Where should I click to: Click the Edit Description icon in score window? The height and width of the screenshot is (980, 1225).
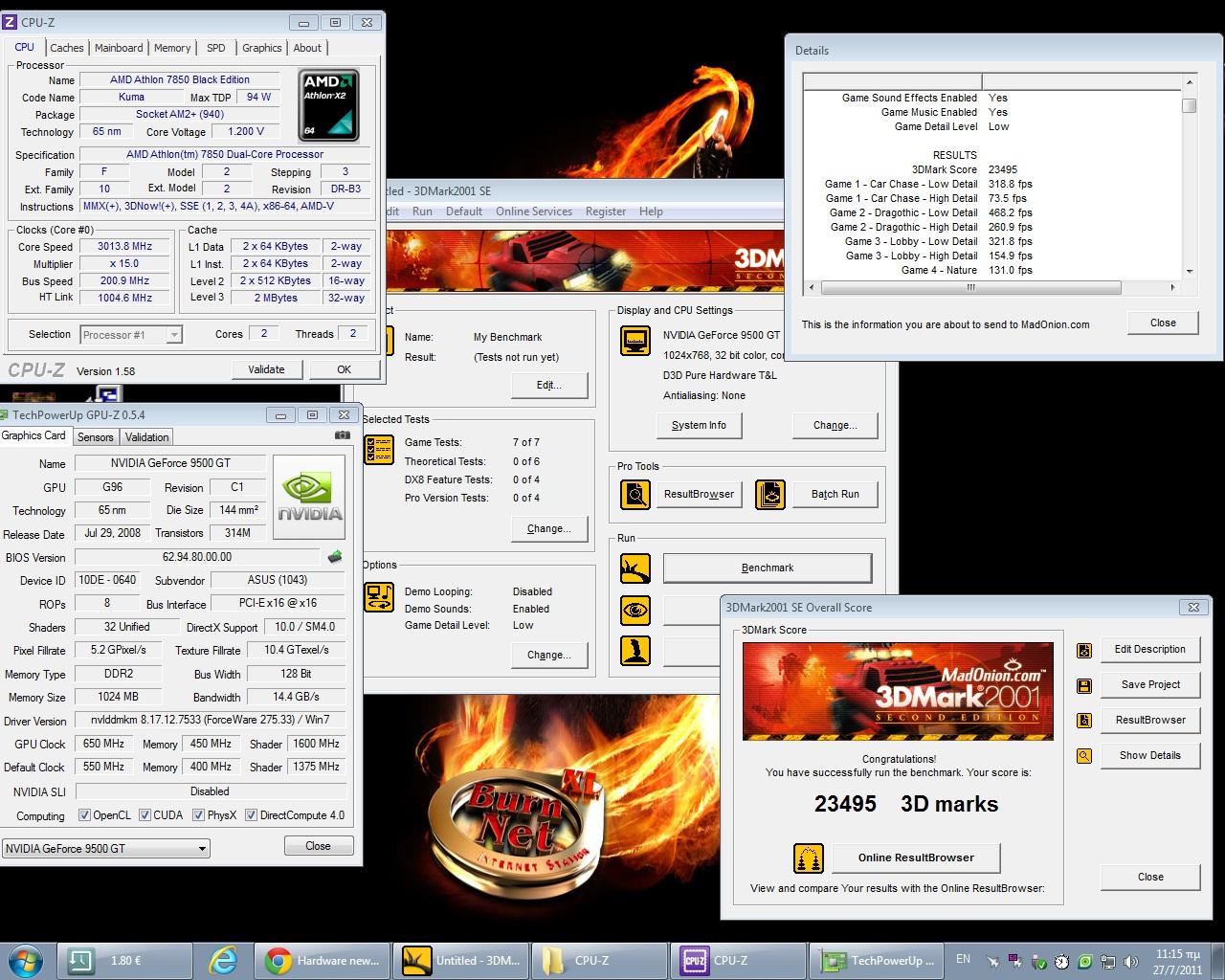1084,650
